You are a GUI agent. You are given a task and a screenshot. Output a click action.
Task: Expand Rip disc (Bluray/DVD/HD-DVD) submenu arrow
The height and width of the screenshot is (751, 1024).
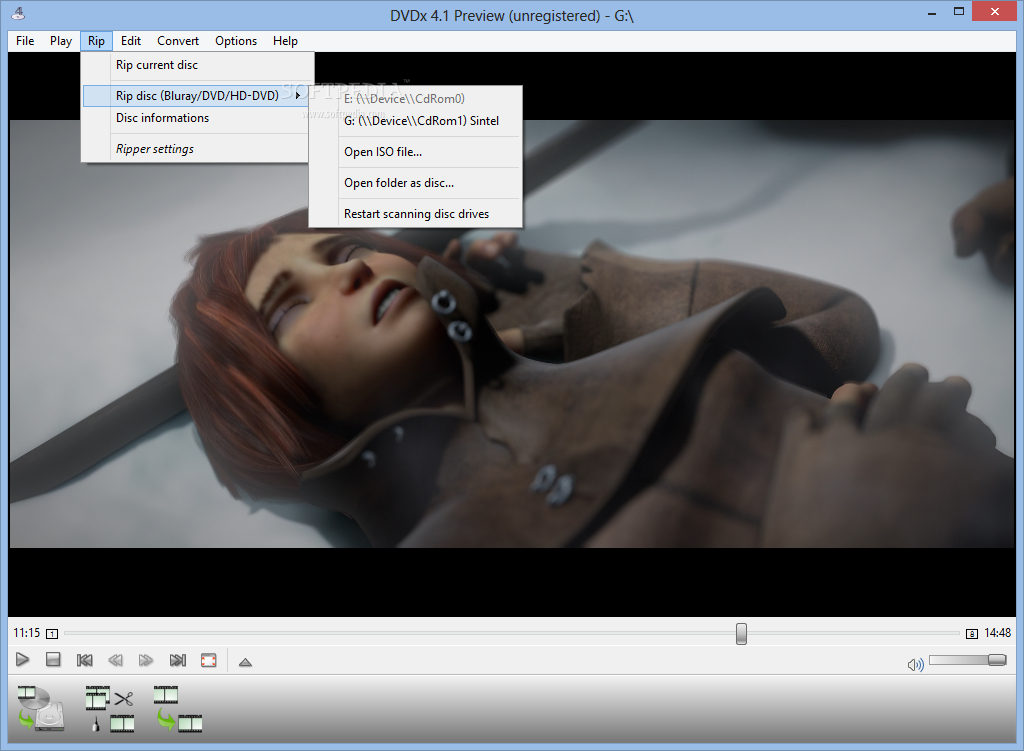click(x=298, y=95)
